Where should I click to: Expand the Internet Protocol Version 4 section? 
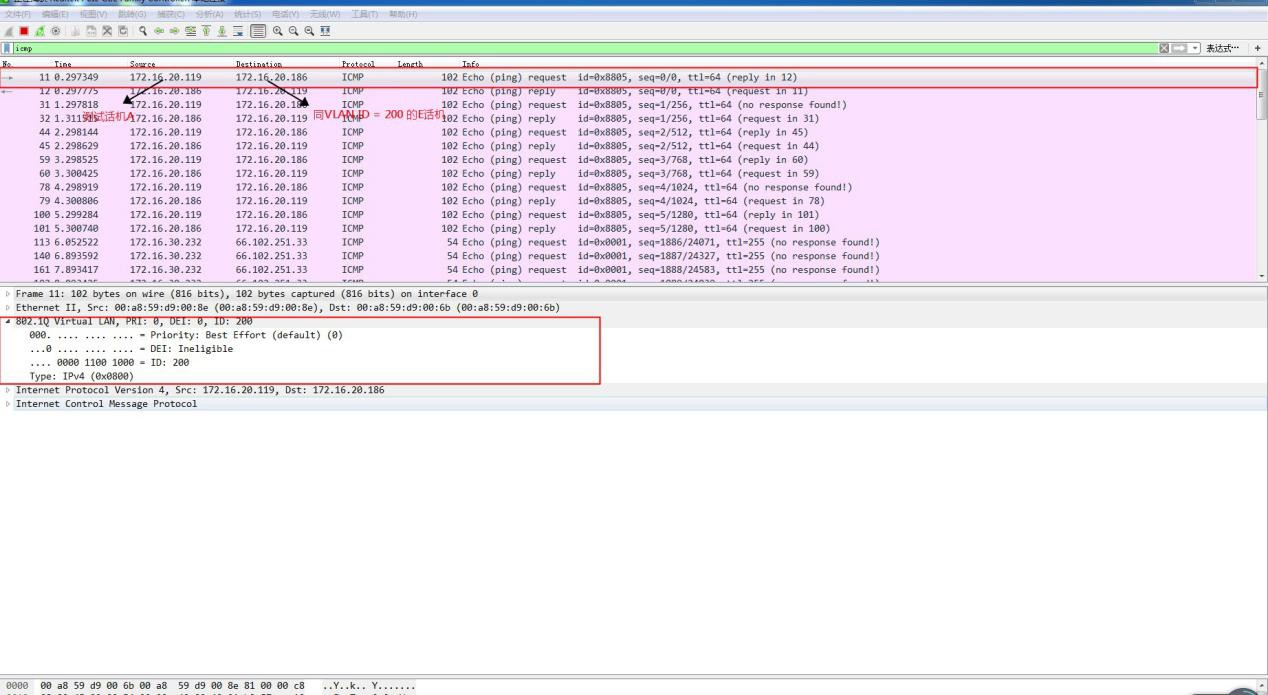click(7, 390)
